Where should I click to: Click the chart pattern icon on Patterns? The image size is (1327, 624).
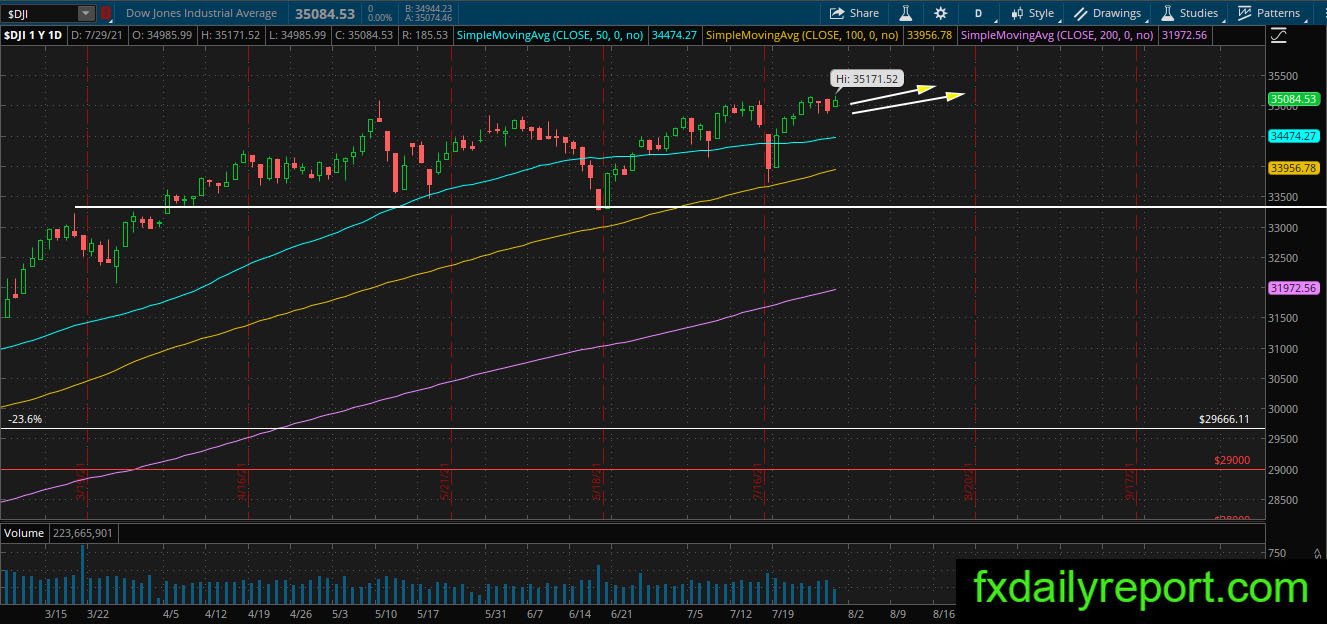[1244, 13]
